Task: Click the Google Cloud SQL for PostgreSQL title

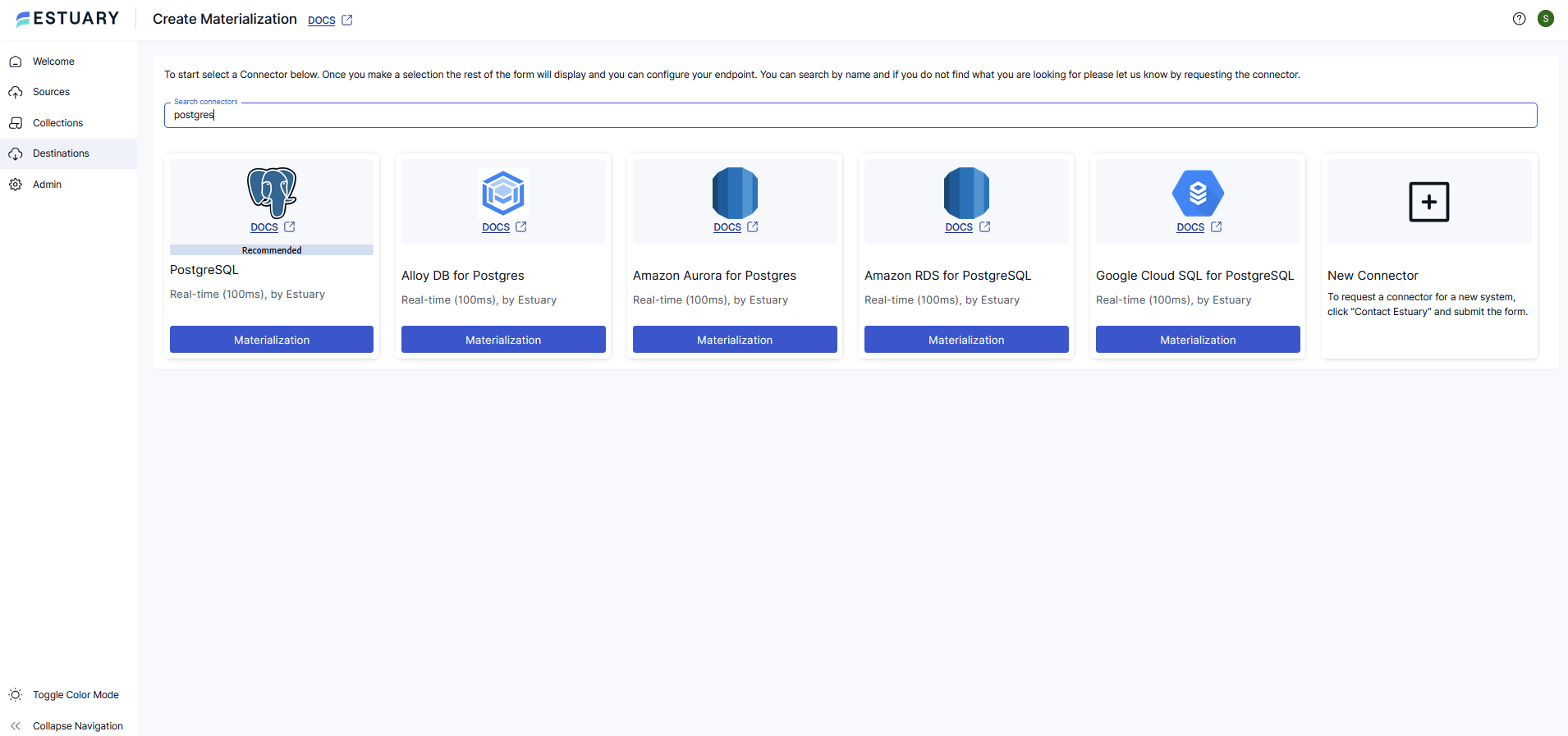Action: [x=1194, y=276]
